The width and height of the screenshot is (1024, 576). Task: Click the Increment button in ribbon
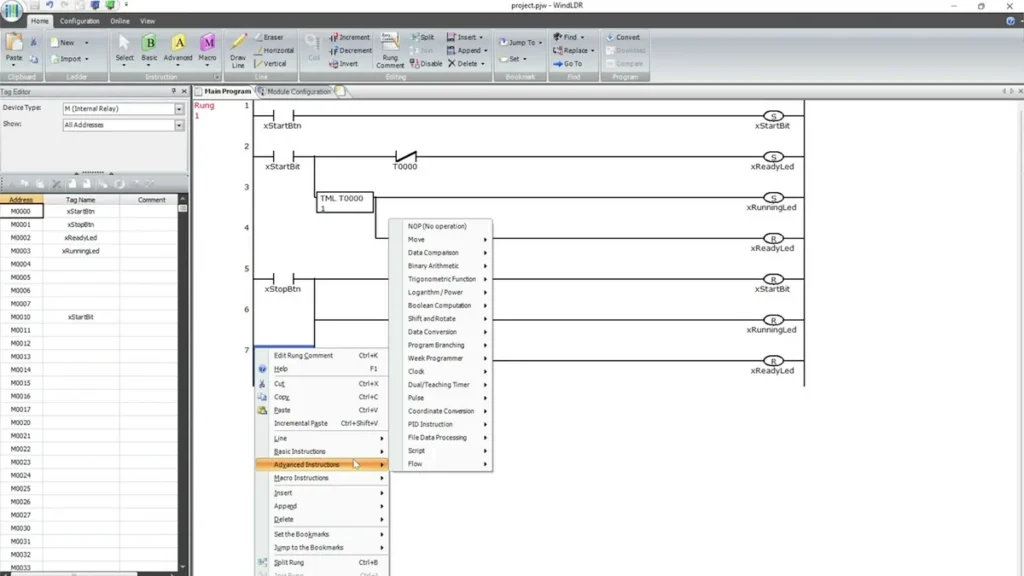[349, 37]
